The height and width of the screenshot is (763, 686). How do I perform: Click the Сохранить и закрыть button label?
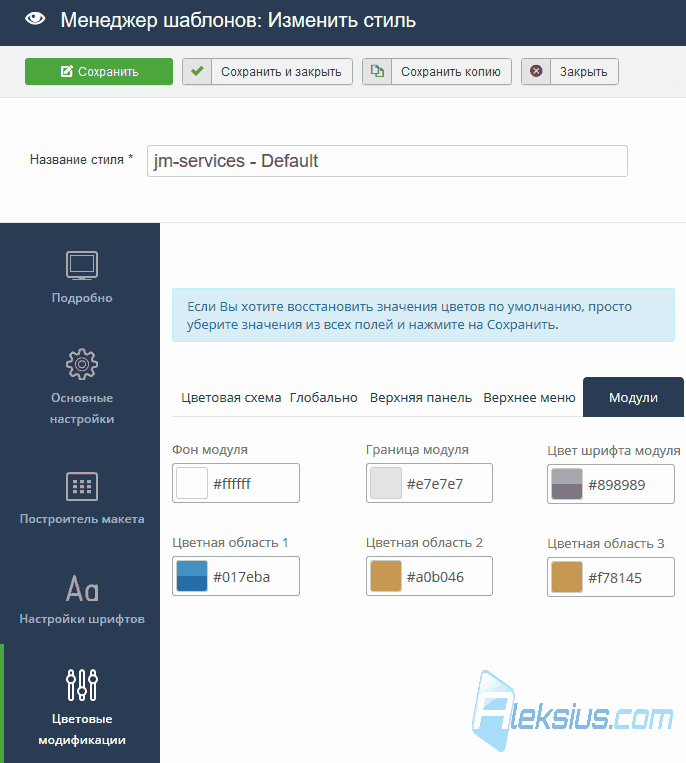tap(281, 72)
